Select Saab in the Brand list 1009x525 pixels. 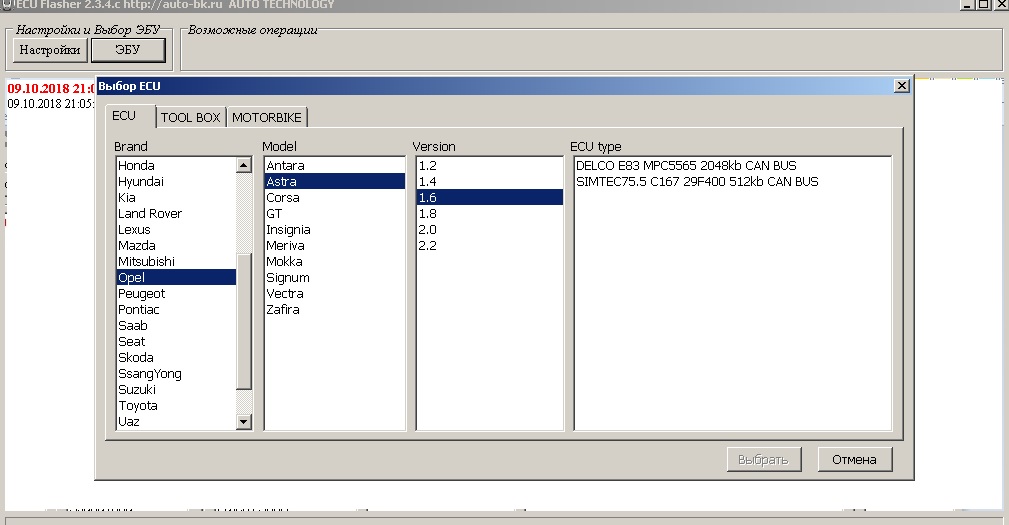tap(176, 326)
